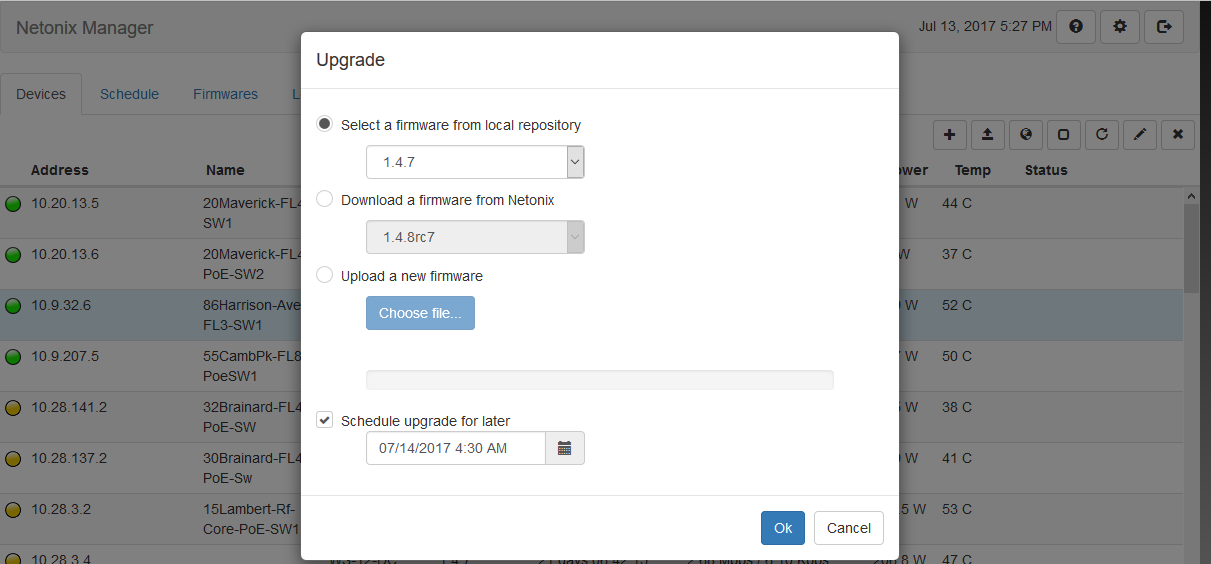Viewport: 1211px width, 564px height.
Task: Switch to the Schedule tab
Action: tap(129, 94)
